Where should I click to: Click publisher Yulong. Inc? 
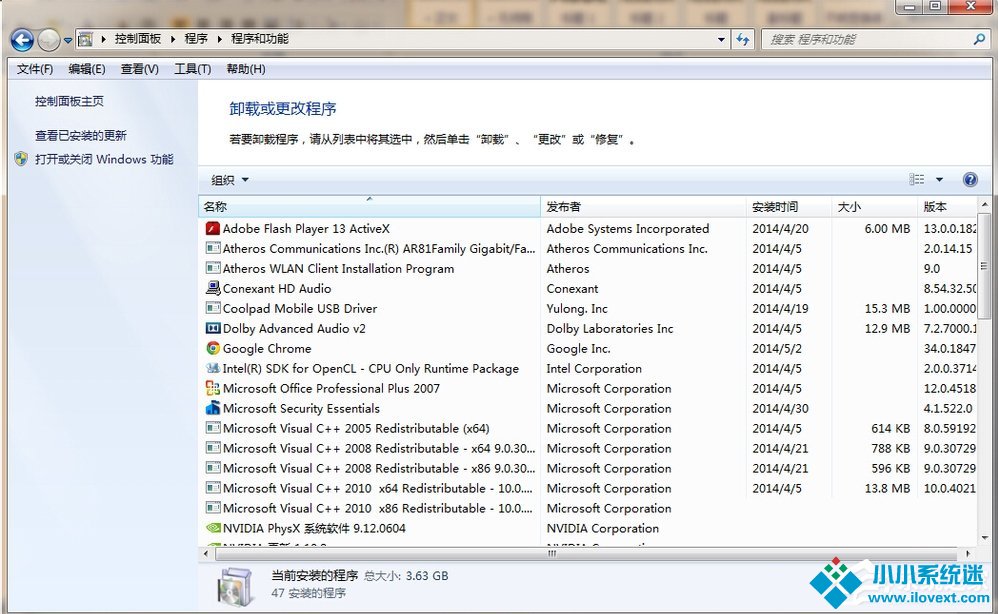pos(577,309)
